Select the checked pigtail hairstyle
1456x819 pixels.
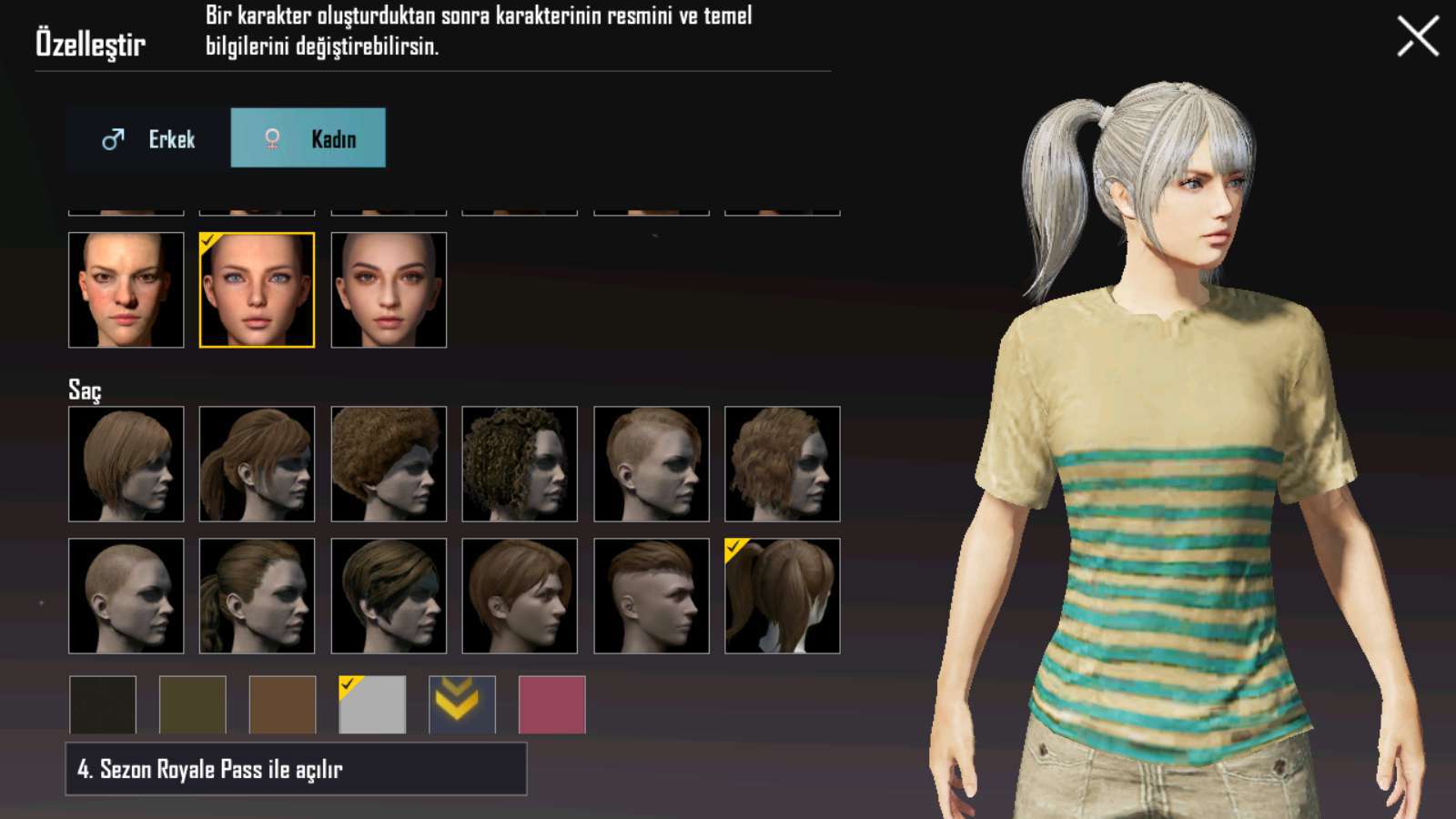783,596
